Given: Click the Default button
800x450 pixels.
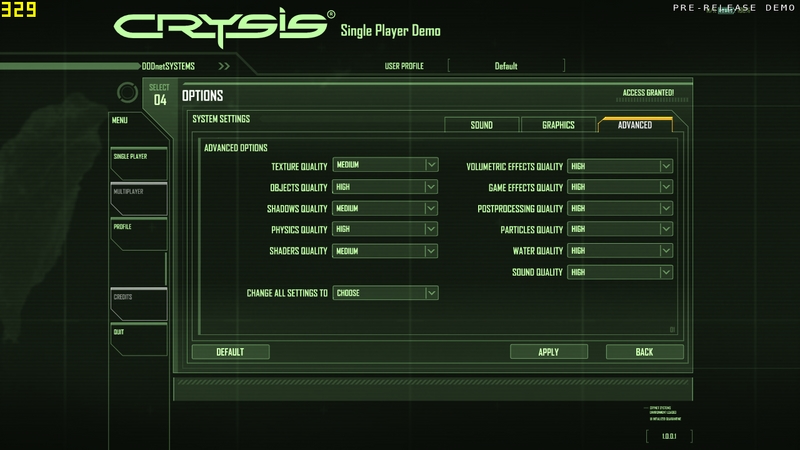Looking at the screenshot, I should [x=231, y=352].
